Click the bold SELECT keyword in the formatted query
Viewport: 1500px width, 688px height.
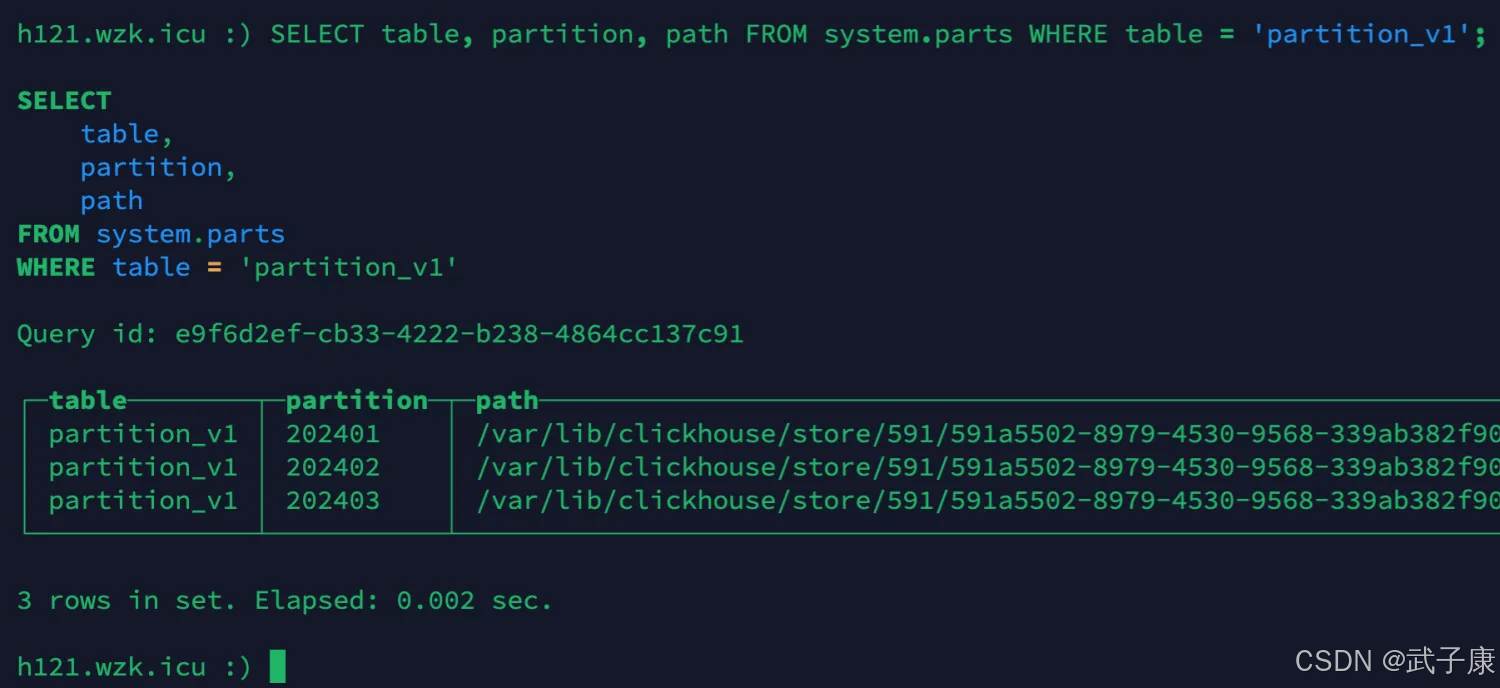pyautogui.click(x=64, y=101)
